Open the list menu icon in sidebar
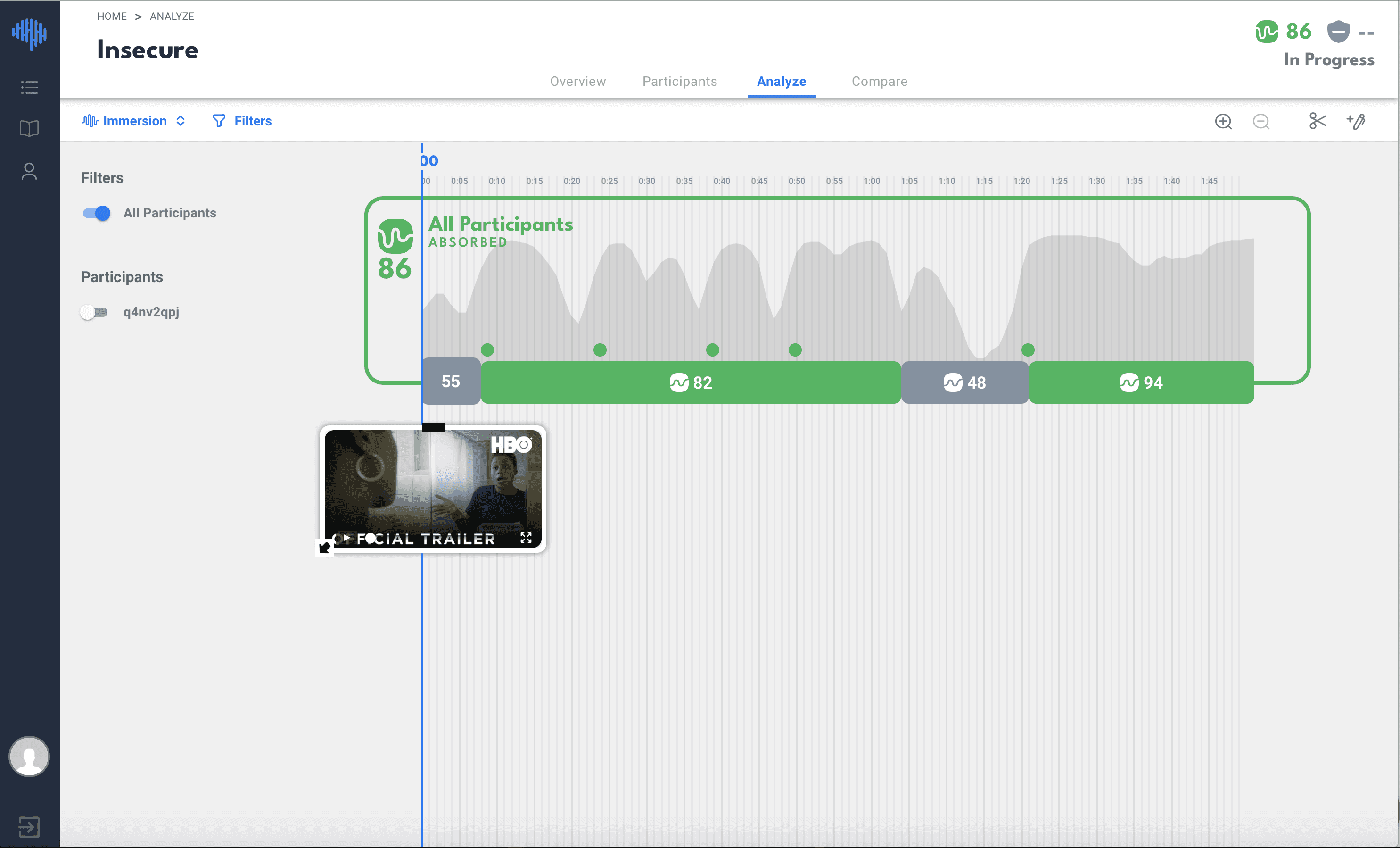The image size is (1400, 848). 29,88
